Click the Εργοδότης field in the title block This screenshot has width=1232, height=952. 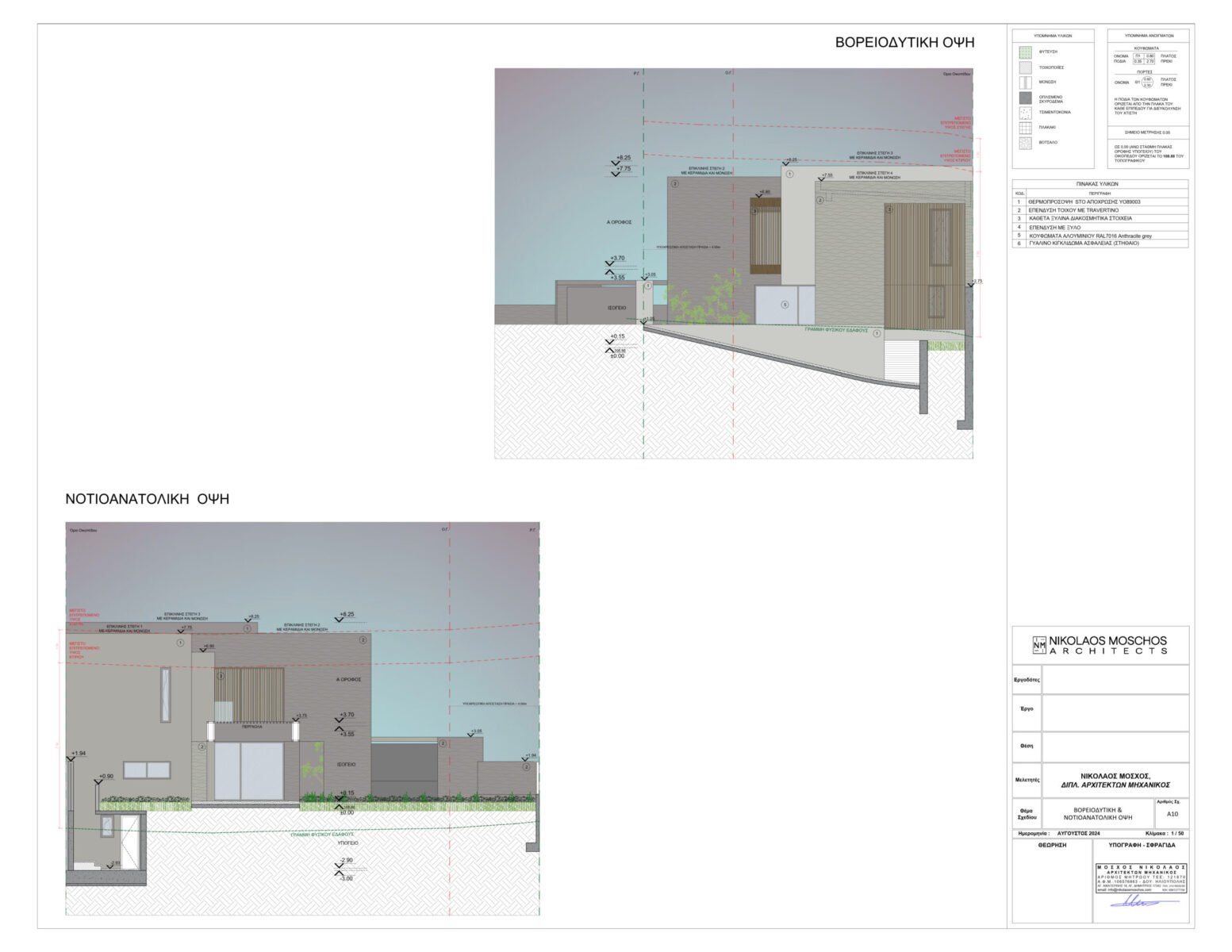tap(1115, 680)
